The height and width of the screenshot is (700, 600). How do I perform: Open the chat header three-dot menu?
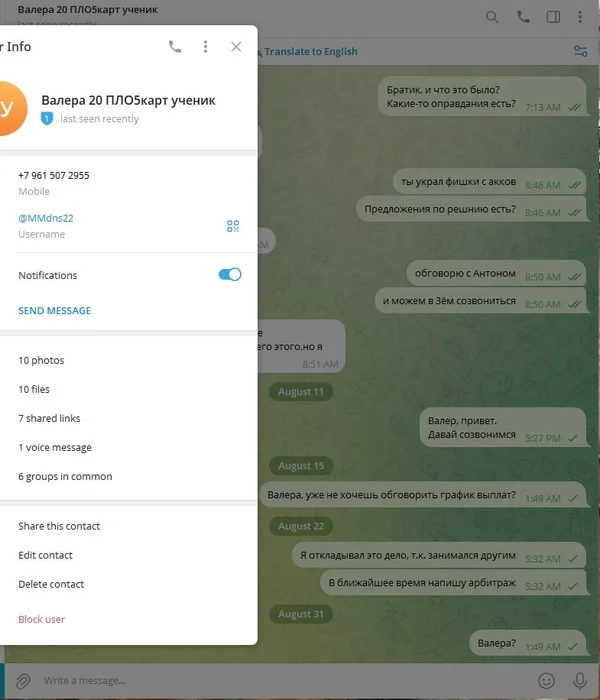(580, 17)
